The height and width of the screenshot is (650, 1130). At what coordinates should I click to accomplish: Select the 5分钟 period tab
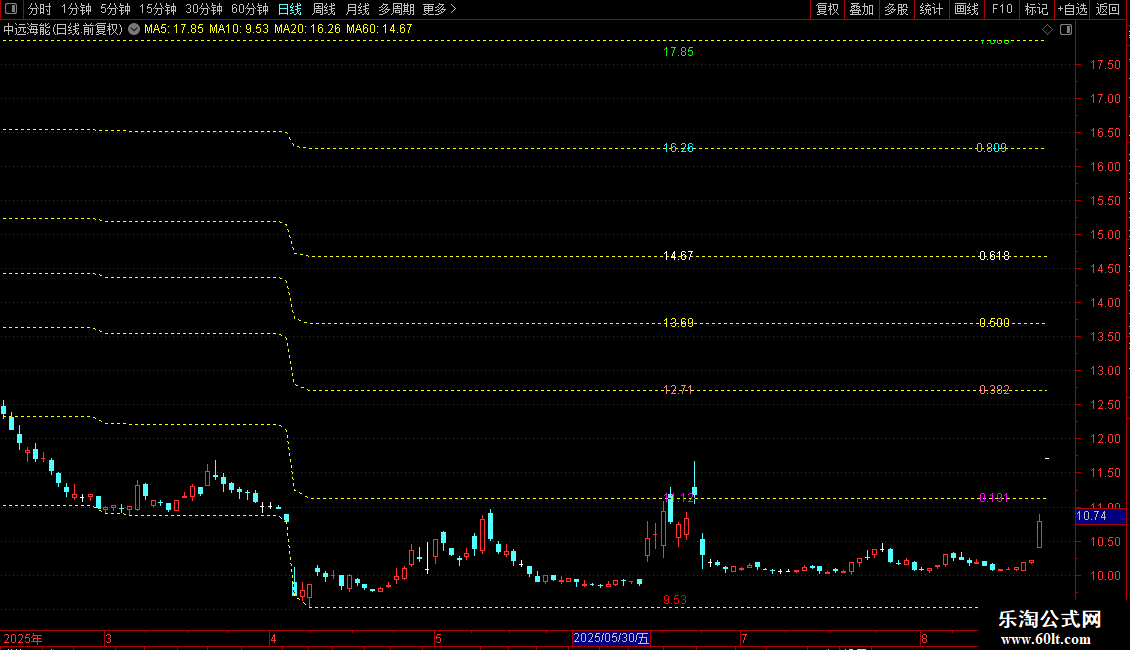click(x=115, y=9)
